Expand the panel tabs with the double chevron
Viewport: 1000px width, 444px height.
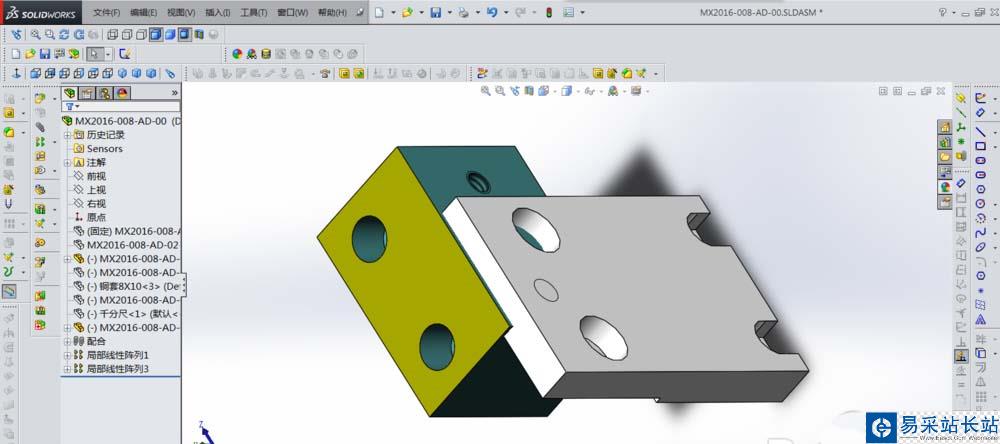[x=175, y=93]
